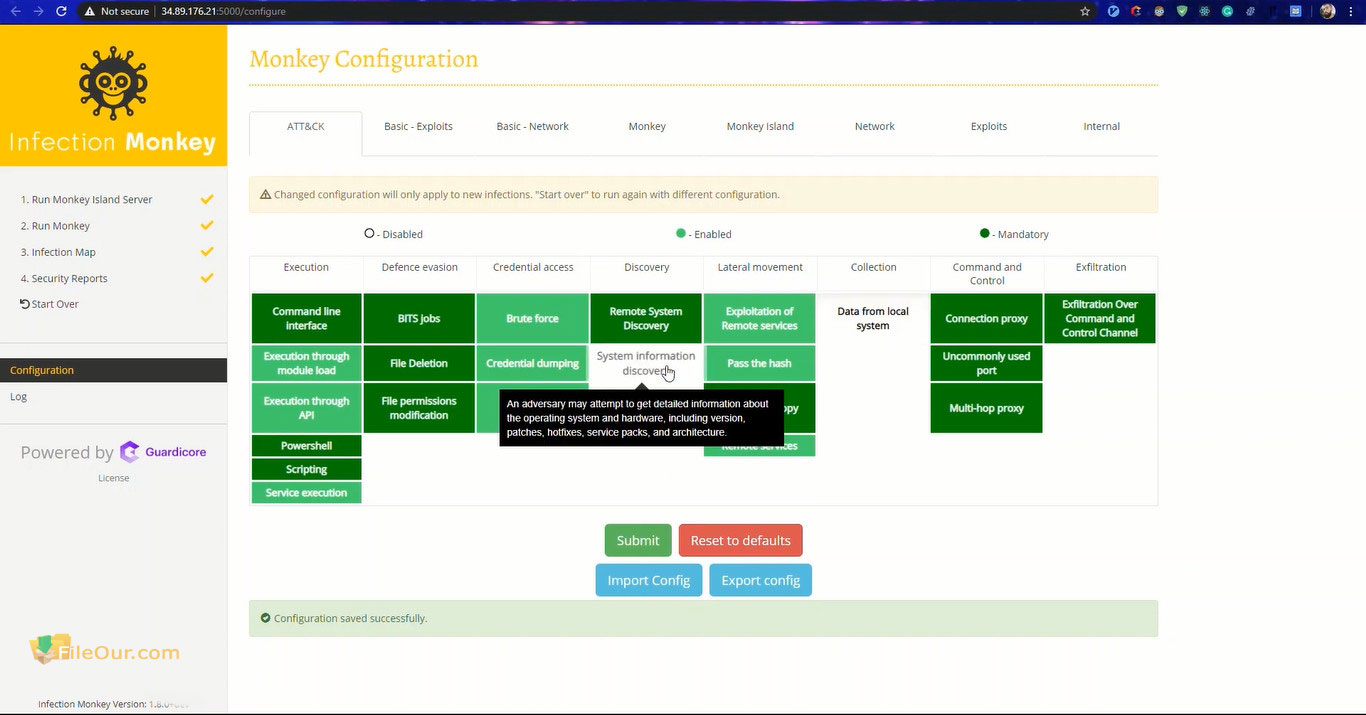Viewport: 1366px width, 715px height.
Task: Click the Lateral movement column header
Action: tap(760, 267)
